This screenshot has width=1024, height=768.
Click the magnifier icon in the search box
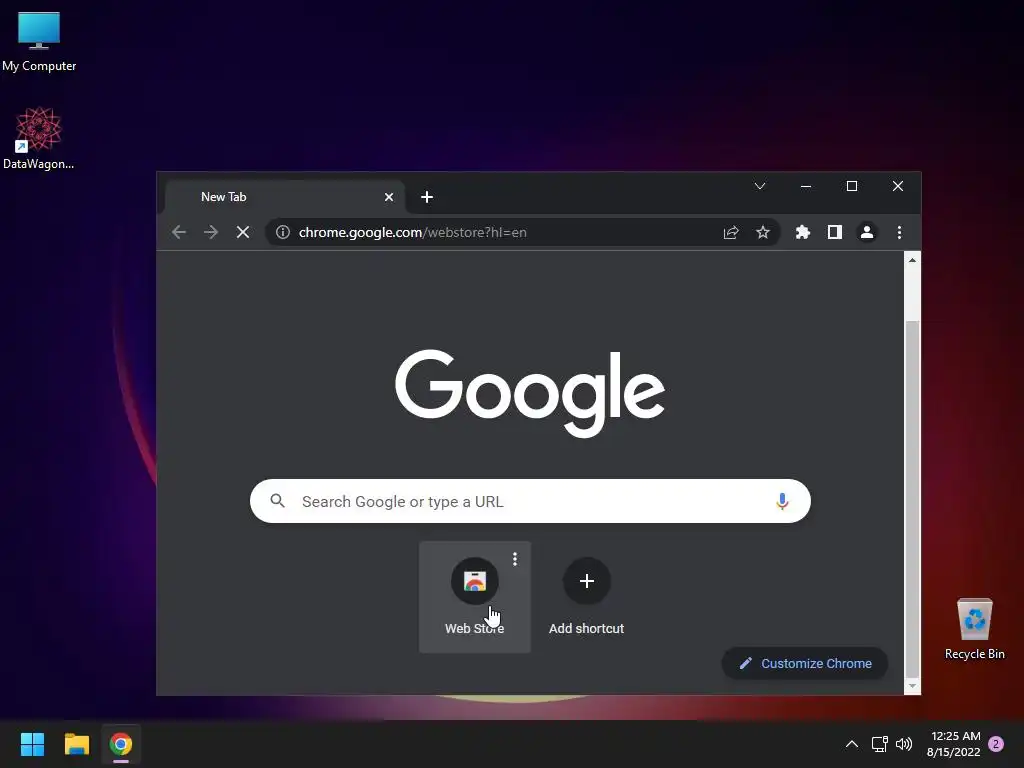tap(278, 501)
